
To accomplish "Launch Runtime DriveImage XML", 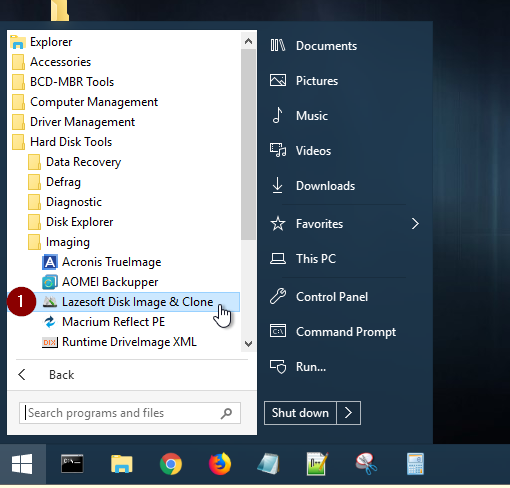I will click(x=124, y=342).
